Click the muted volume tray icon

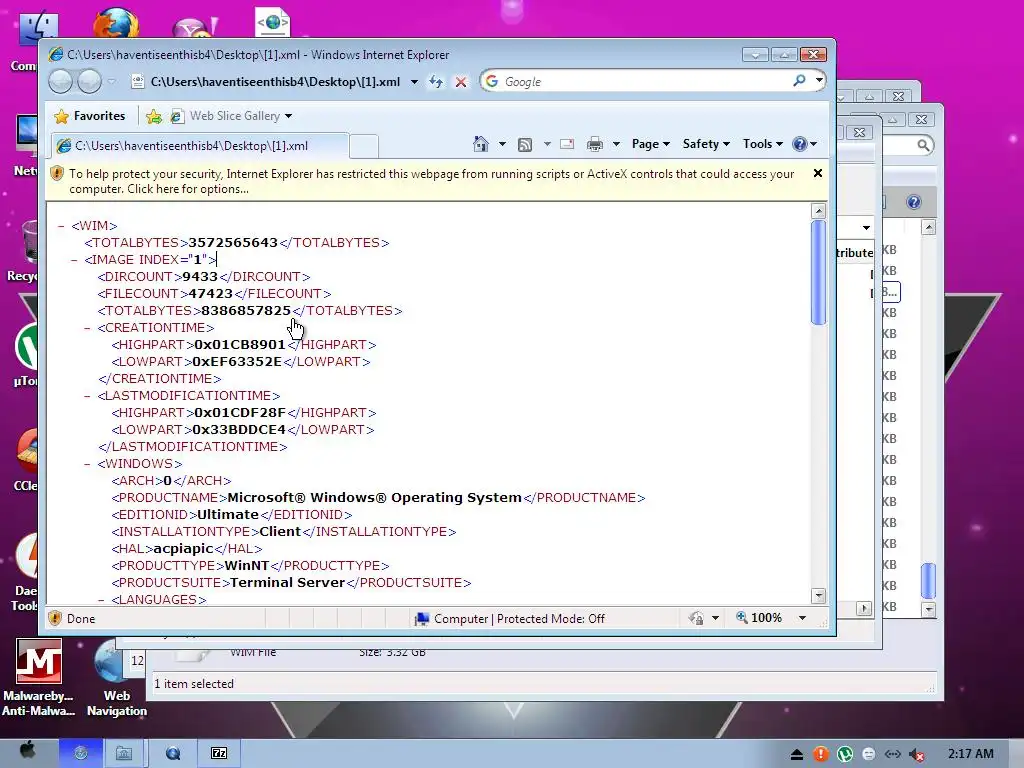coord(918,754)
